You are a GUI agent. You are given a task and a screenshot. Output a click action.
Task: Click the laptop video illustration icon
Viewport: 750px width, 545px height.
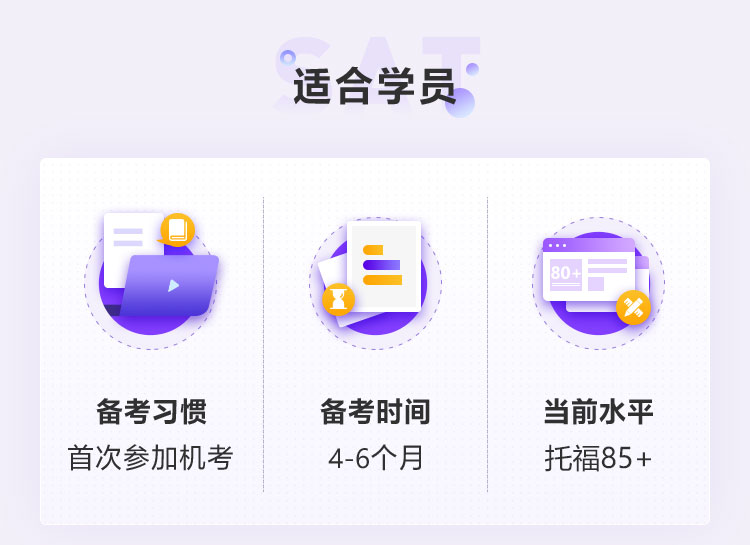pyautogui.click(x=151, y=281)
